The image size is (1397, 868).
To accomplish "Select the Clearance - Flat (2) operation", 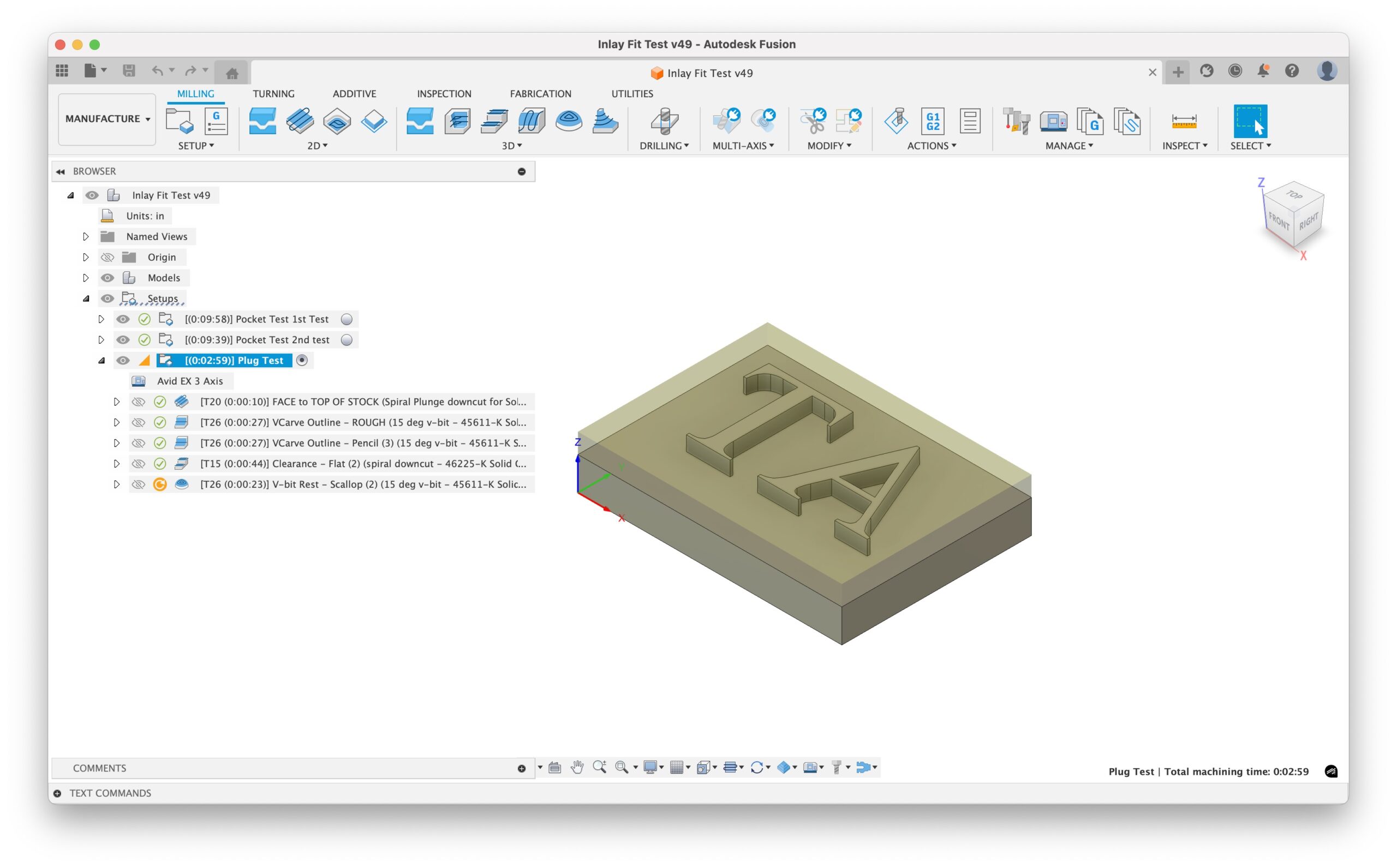I will [x=362, y=464].
